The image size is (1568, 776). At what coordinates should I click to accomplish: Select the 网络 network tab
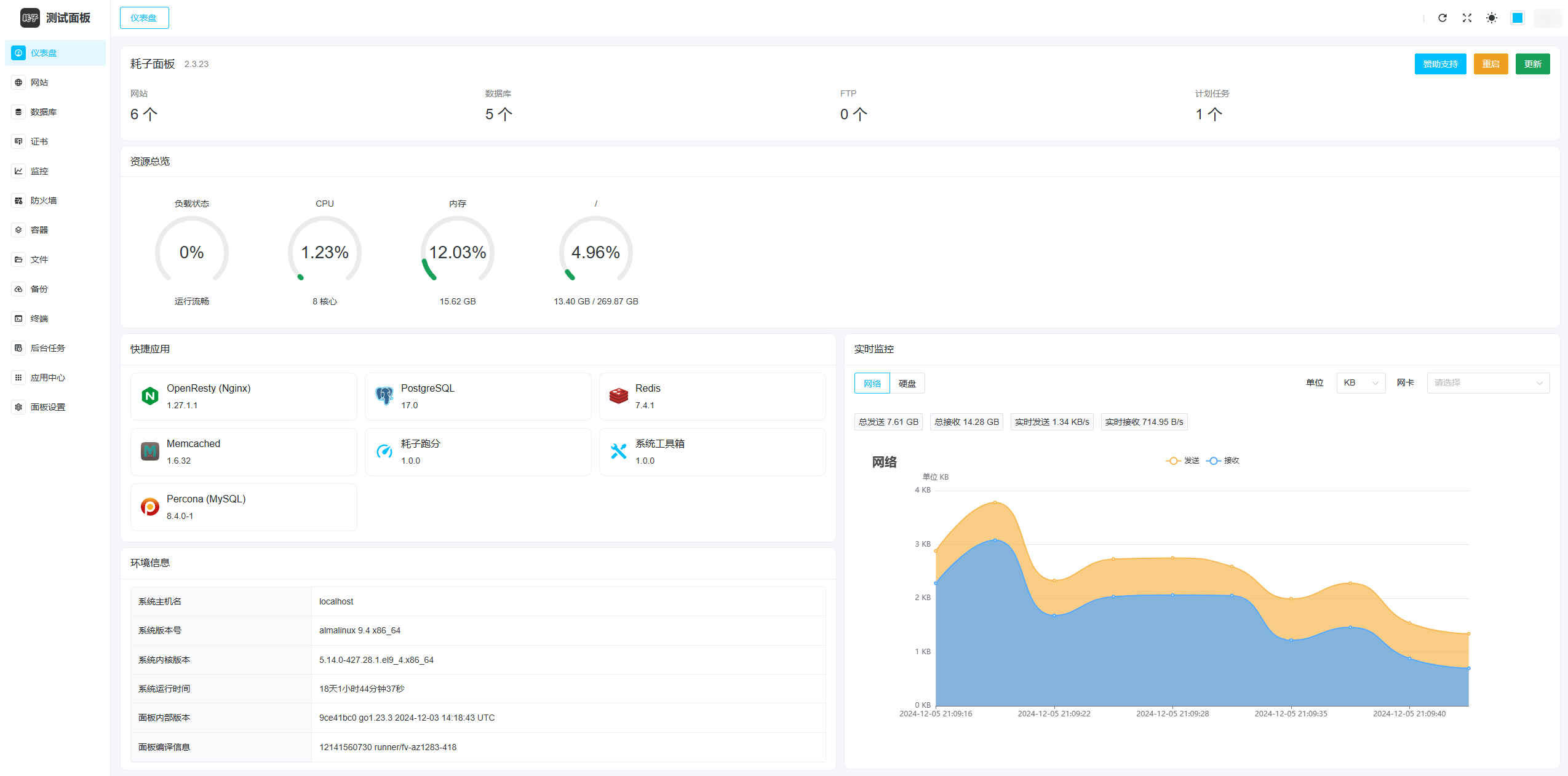872,384
